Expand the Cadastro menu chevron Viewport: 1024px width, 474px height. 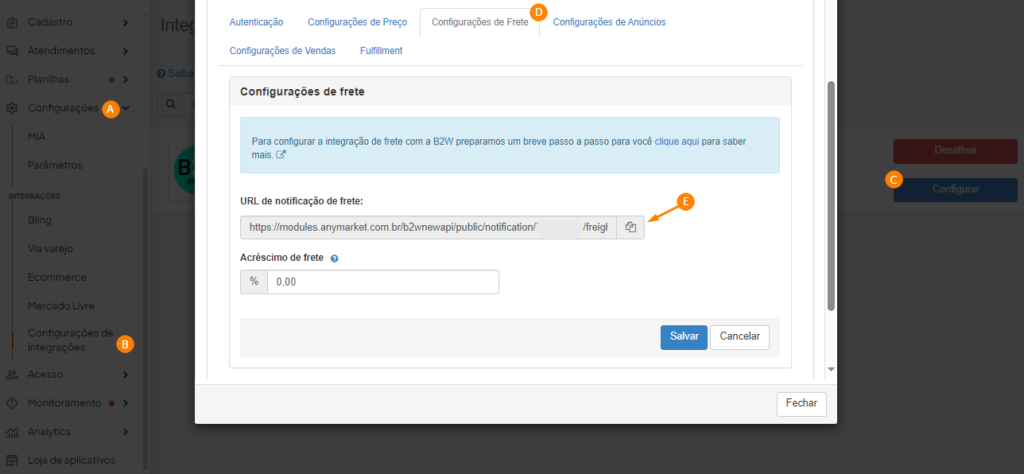point(125,23)
